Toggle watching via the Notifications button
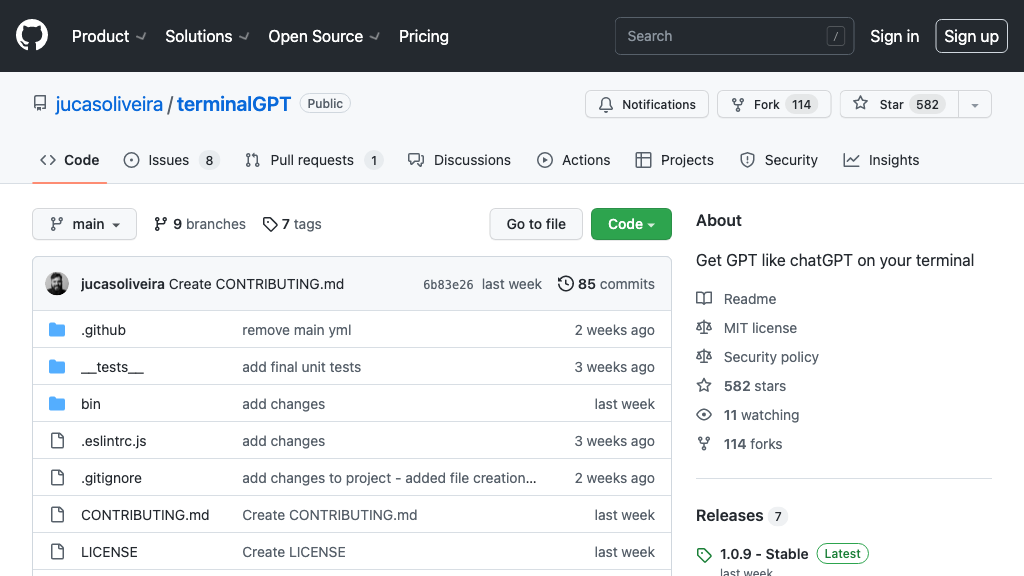This screenshot has width=1024, height=576. pyautogui.click(x=646, y=104)
